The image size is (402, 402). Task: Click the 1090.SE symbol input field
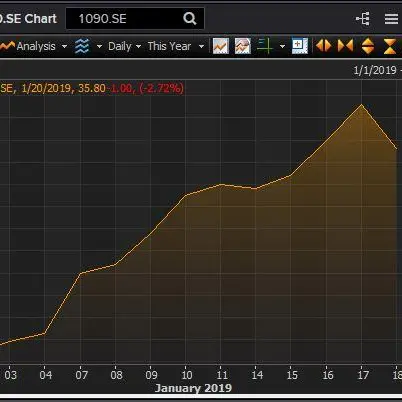(x=135, y=19)
